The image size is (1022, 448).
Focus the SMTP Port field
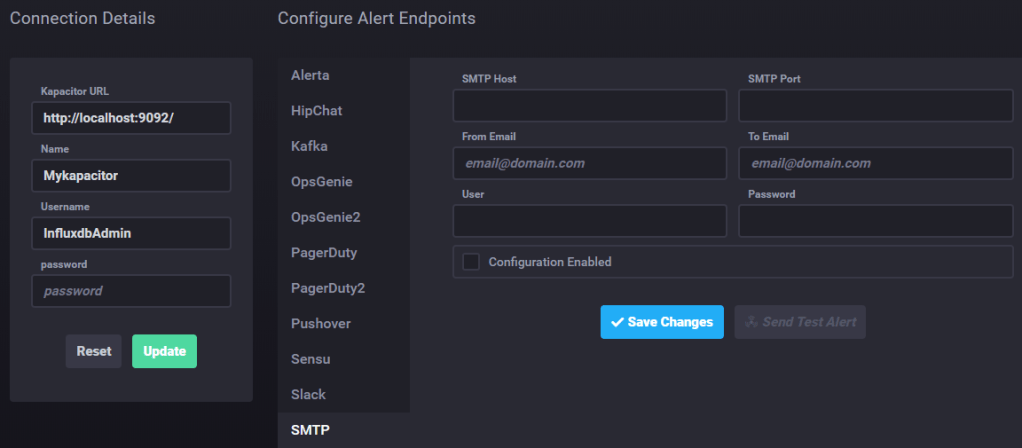(x=875, y=105)
